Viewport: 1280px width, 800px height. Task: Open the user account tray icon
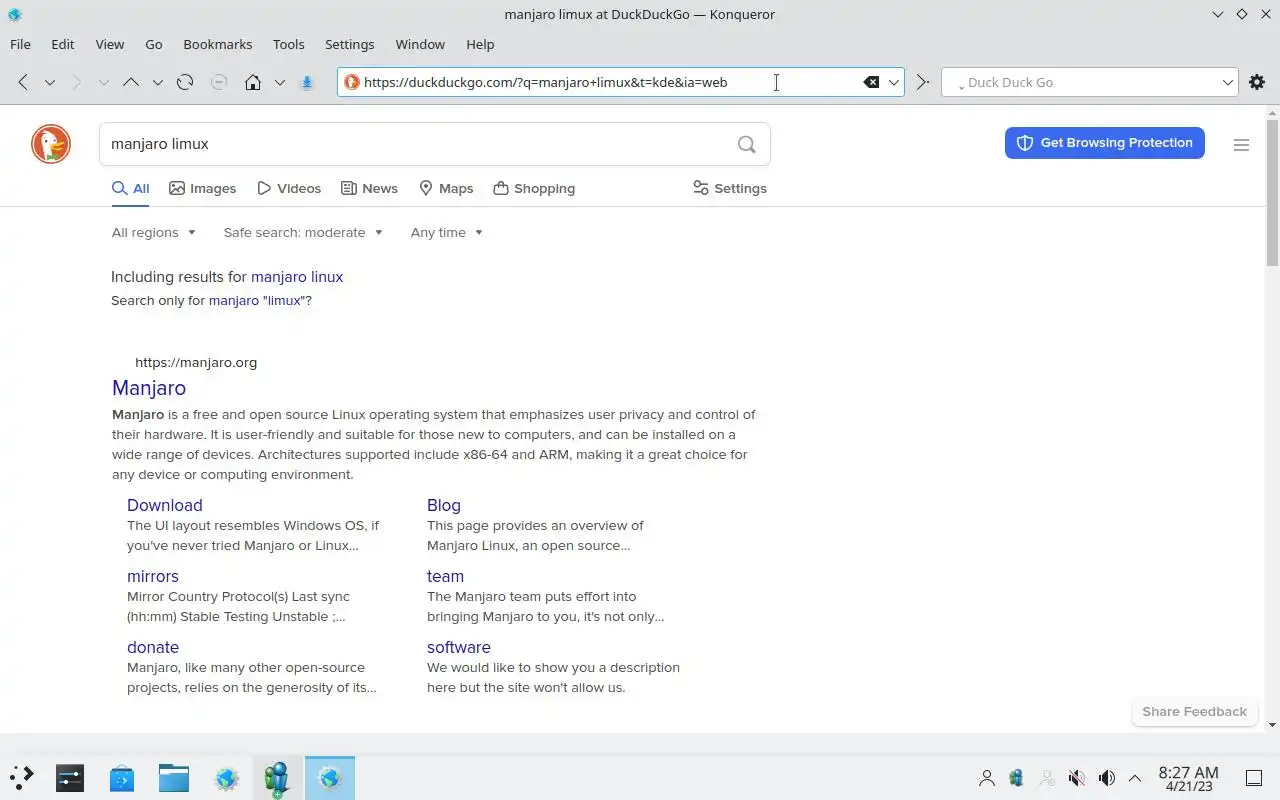tap(987, 778)
